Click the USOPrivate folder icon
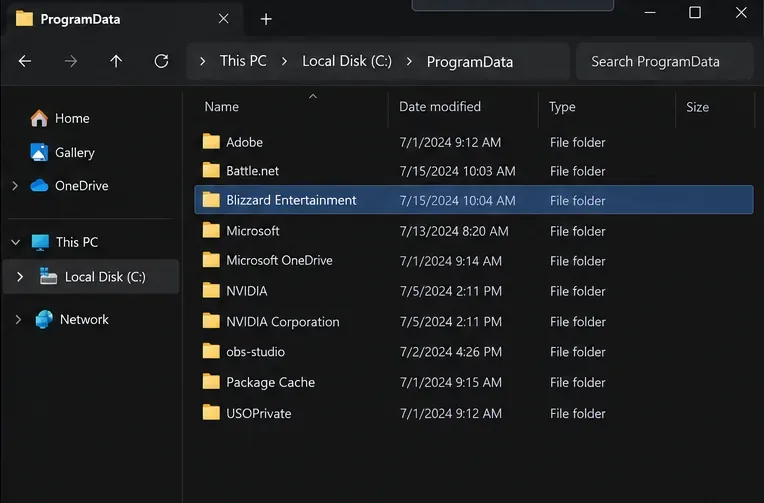The image size is (764, 503). point(211,412)
